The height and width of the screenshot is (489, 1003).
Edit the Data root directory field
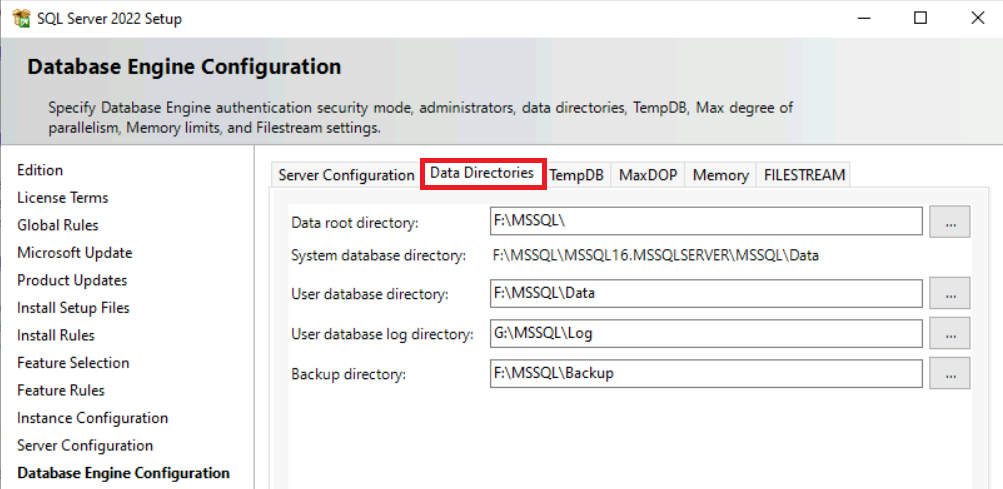click(x=706, y=221)
